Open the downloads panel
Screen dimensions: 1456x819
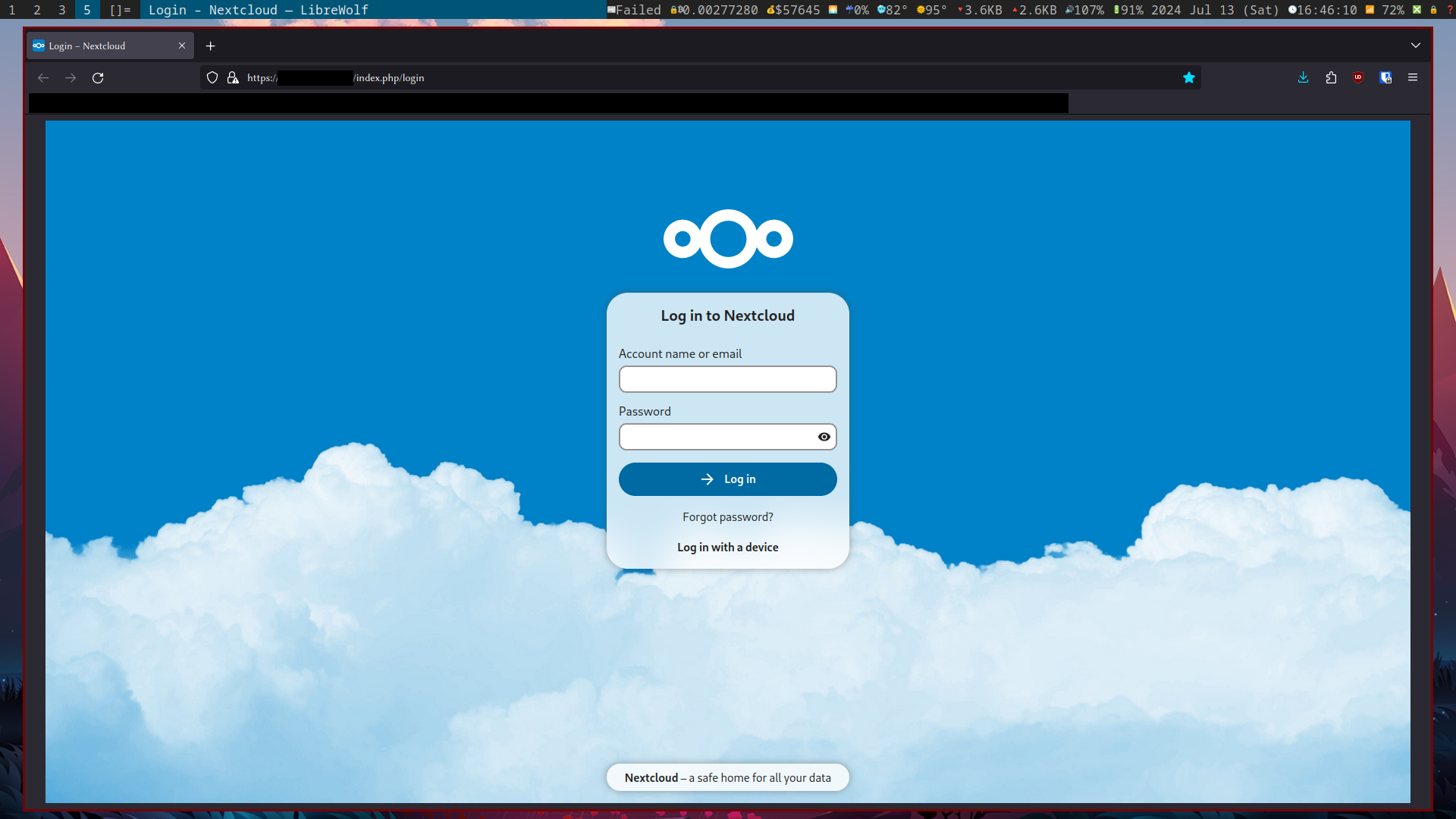pos(1304,77)
